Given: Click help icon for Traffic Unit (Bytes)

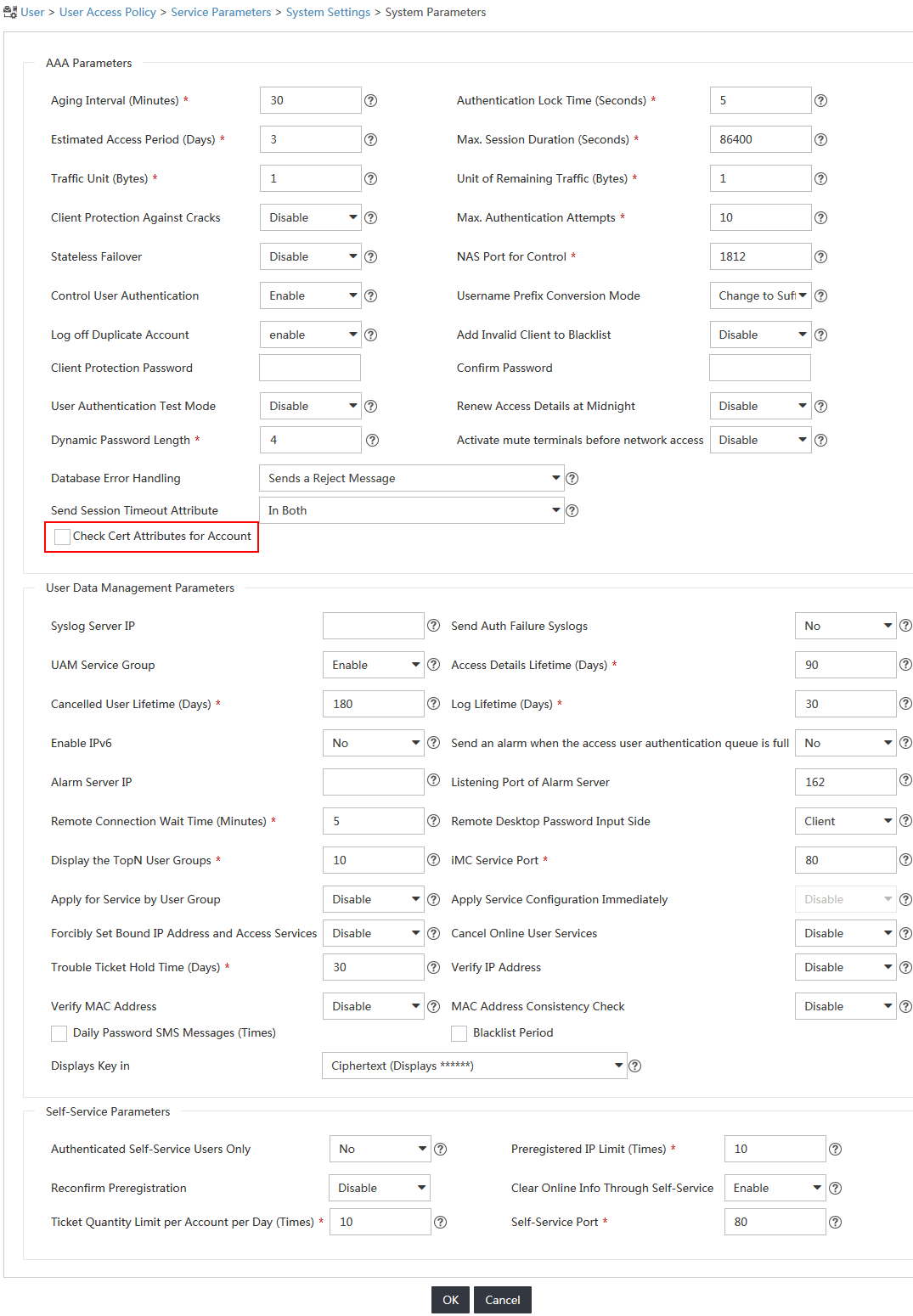Looking at the screenshot, I should (370, 178).
